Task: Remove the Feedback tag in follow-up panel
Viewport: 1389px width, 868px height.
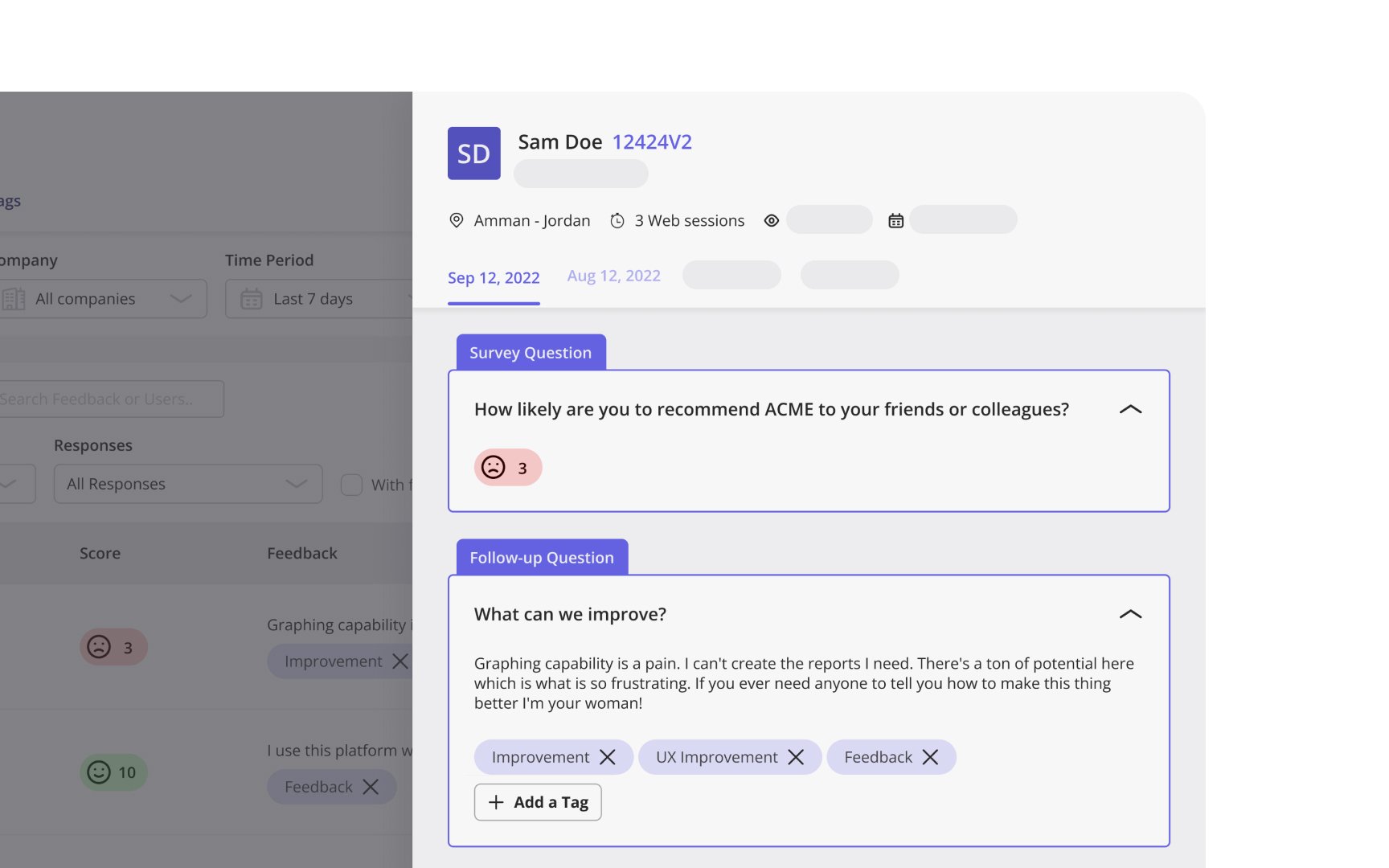Action: (930, 757)
